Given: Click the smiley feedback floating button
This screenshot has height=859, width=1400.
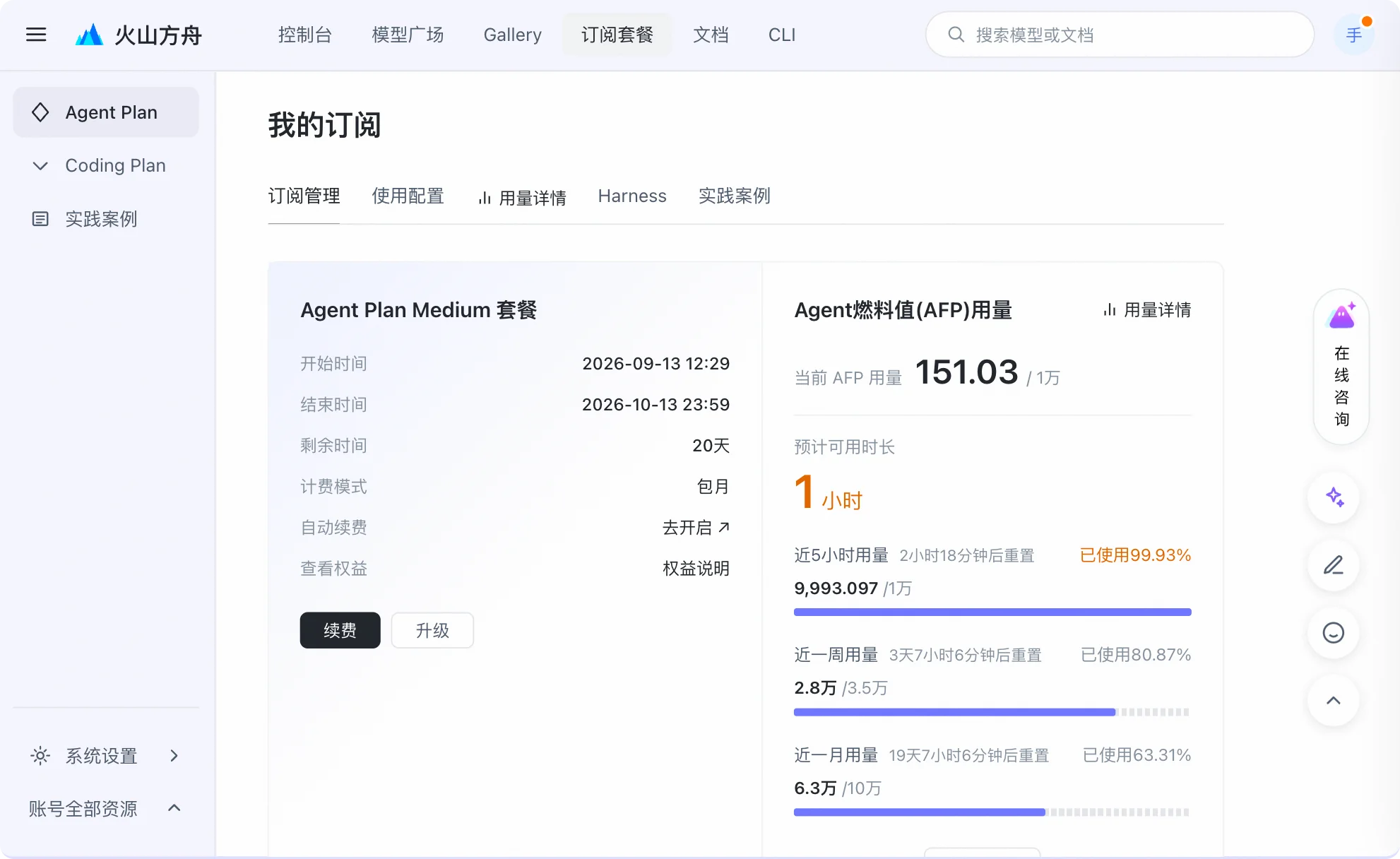Looking at the screenshot, I should coord(1334,633).
